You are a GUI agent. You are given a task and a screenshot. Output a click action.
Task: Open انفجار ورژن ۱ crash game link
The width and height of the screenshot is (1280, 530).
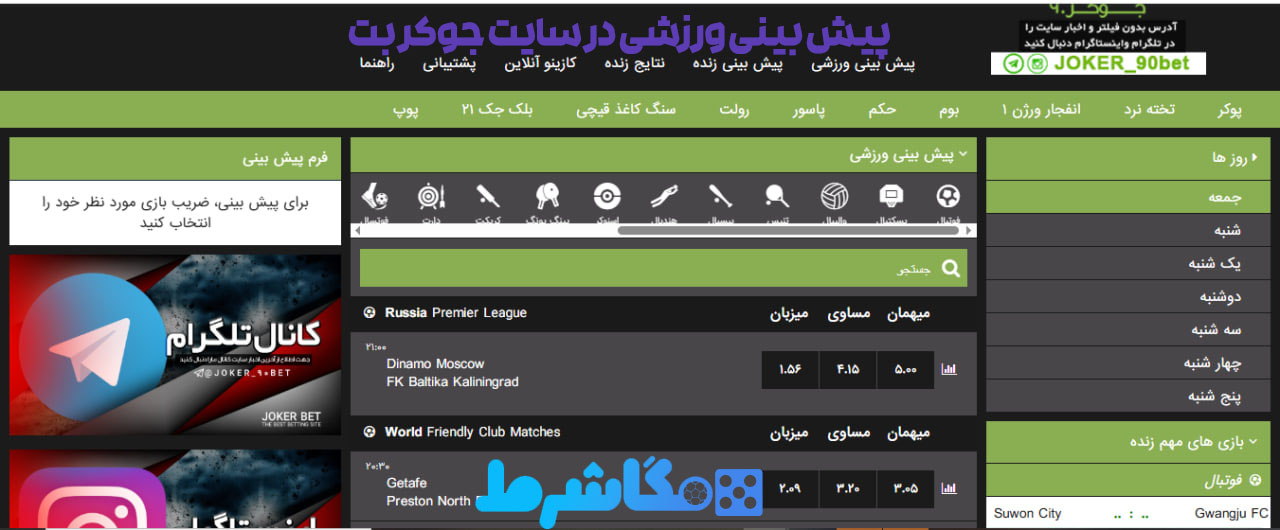pos(1041,110)
